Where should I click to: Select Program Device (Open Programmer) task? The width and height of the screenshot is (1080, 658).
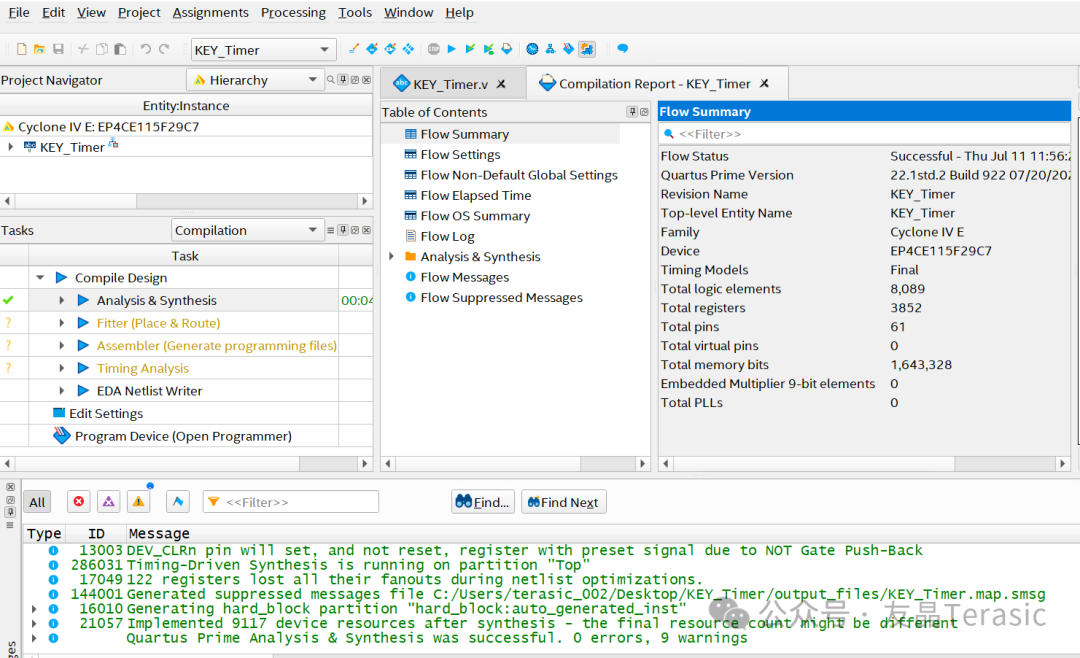point(183,436)
